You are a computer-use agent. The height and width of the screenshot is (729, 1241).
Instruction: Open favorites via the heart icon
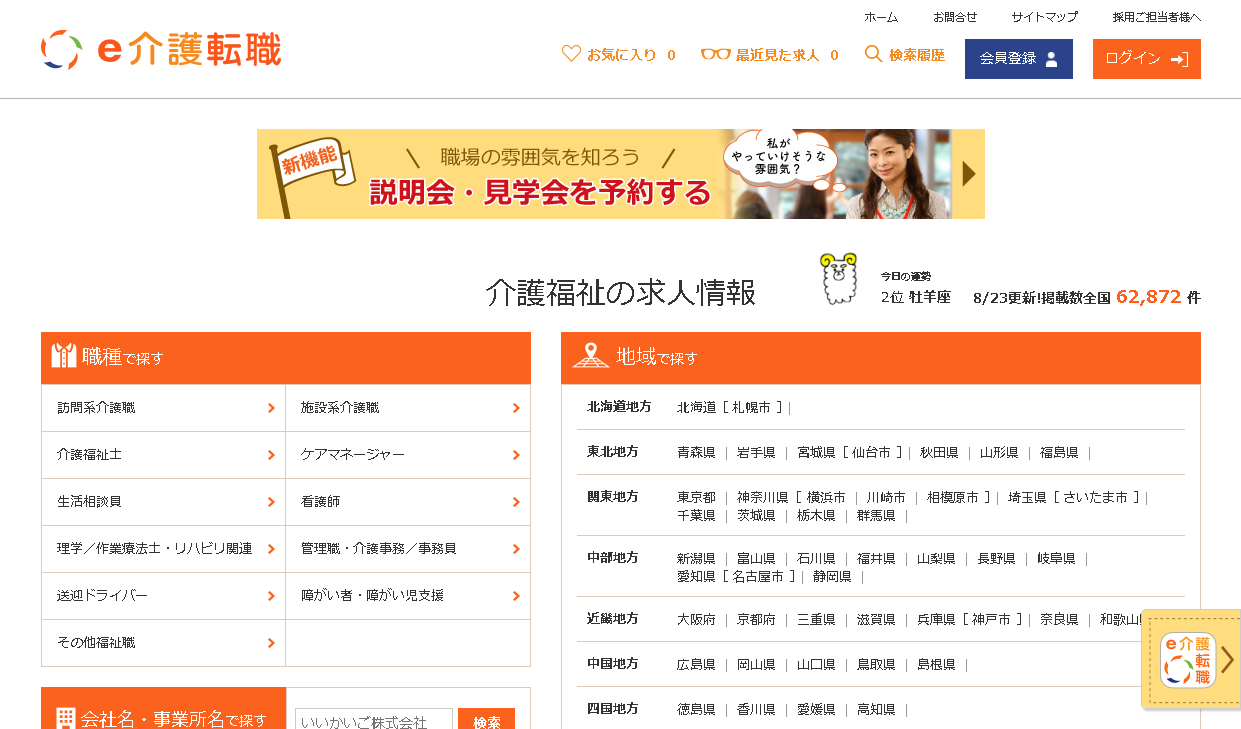pos(571,54)
